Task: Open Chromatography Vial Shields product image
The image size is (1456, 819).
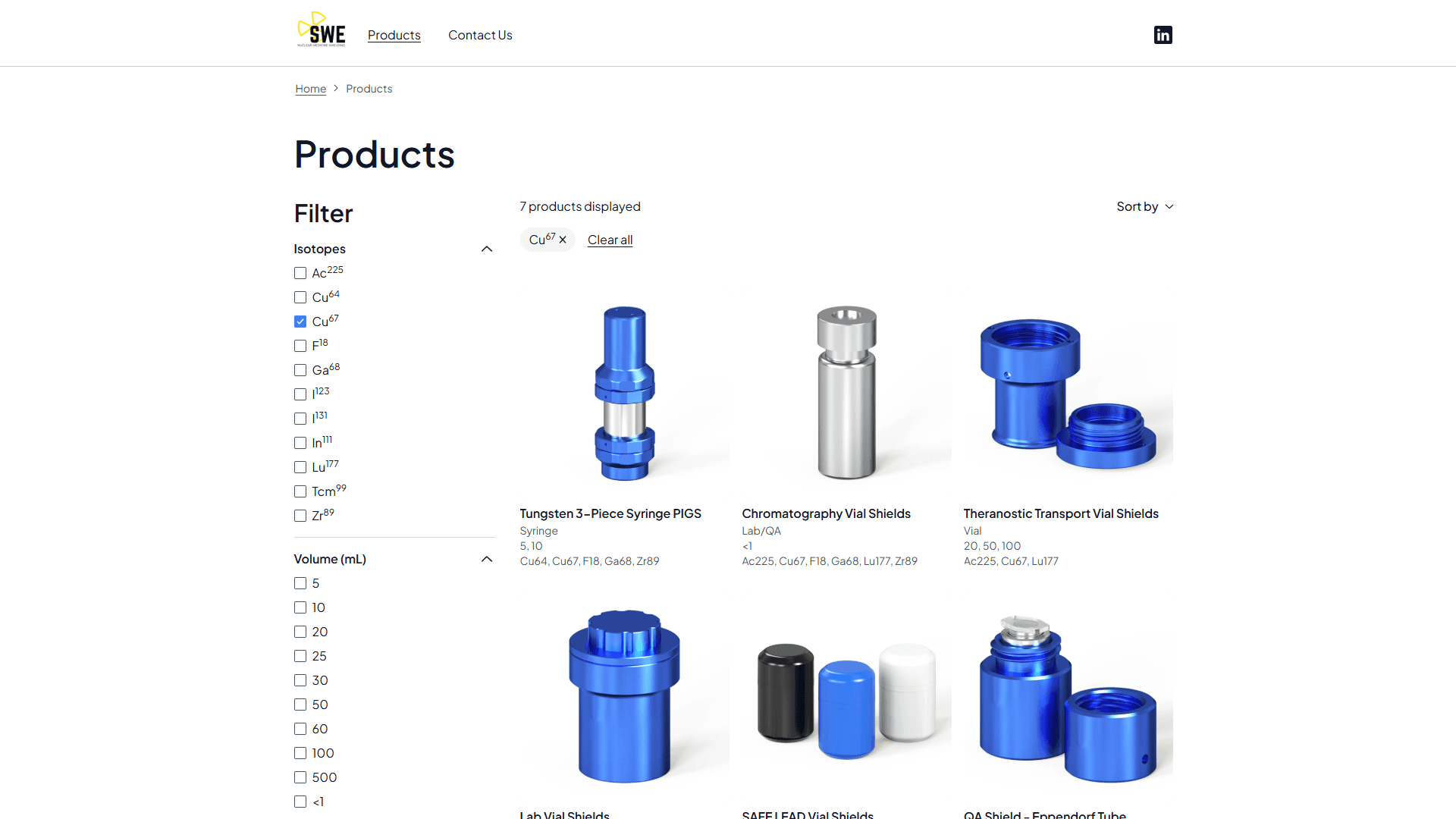Action: click(x=846, y=393)
